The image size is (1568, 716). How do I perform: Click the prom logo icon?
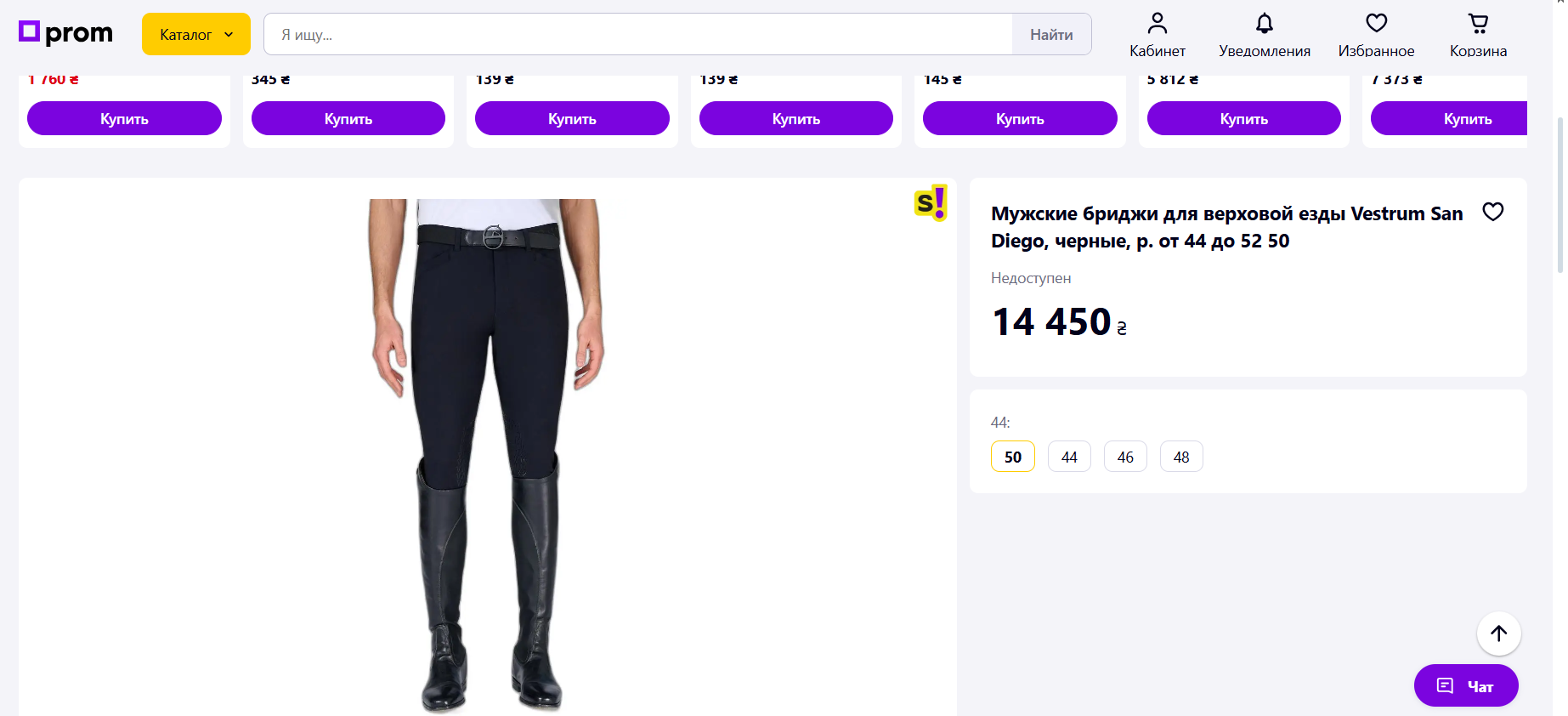pyautogui.click(x=30, y=32)
